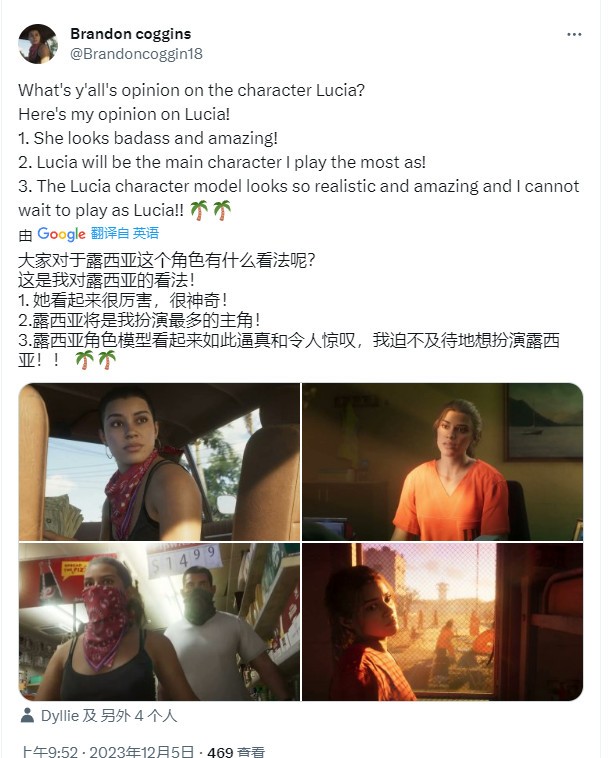Open Brandon coggins display name link
This screenshot has height=758, width=610.
pos(131,34)
